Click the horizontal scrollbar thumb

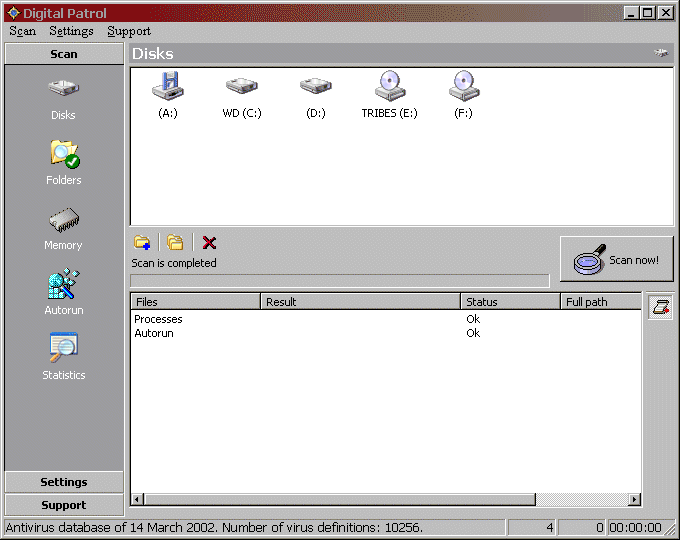tap(340, 499)
